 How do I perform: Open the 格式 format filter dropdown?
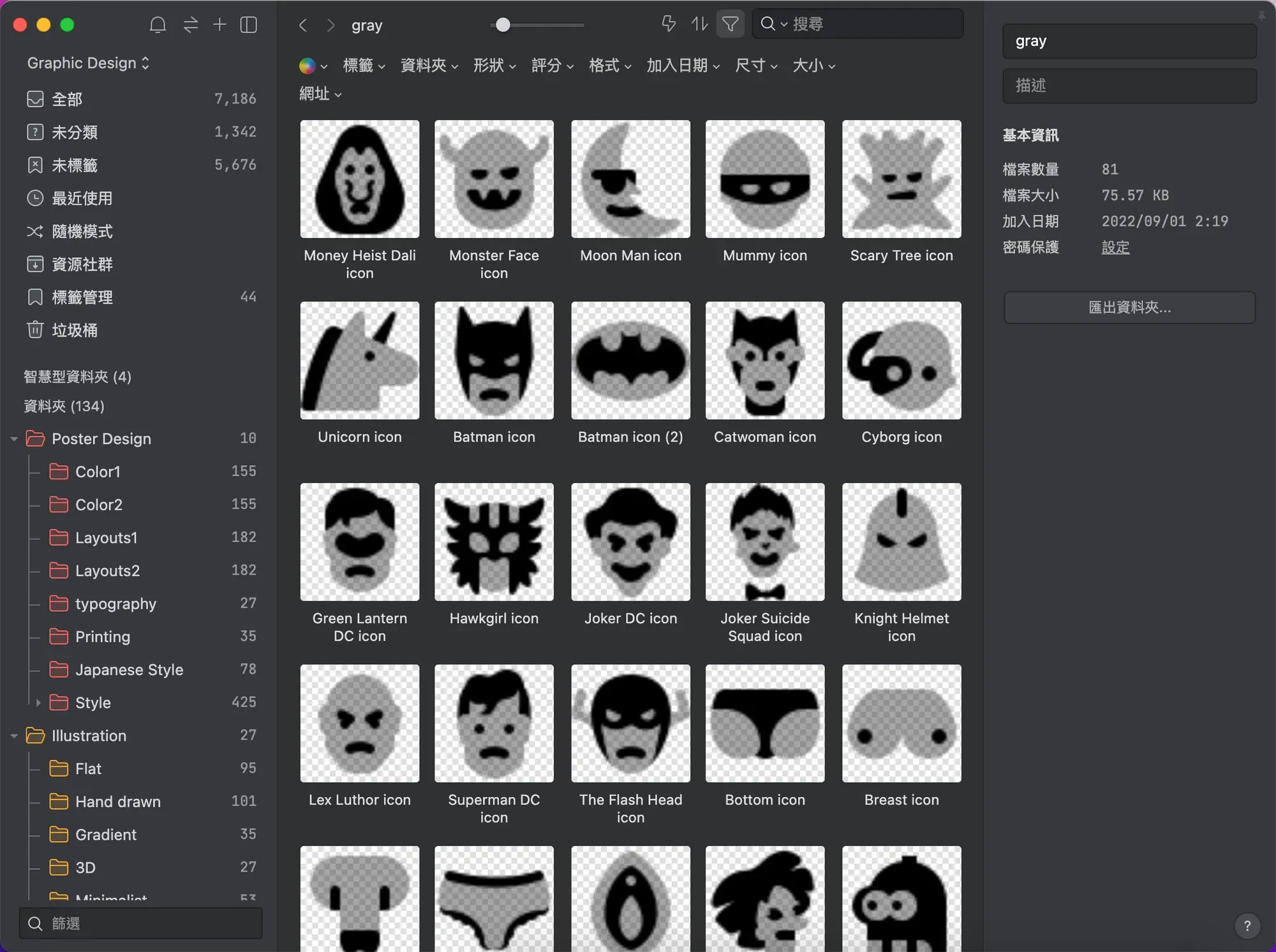610,66
